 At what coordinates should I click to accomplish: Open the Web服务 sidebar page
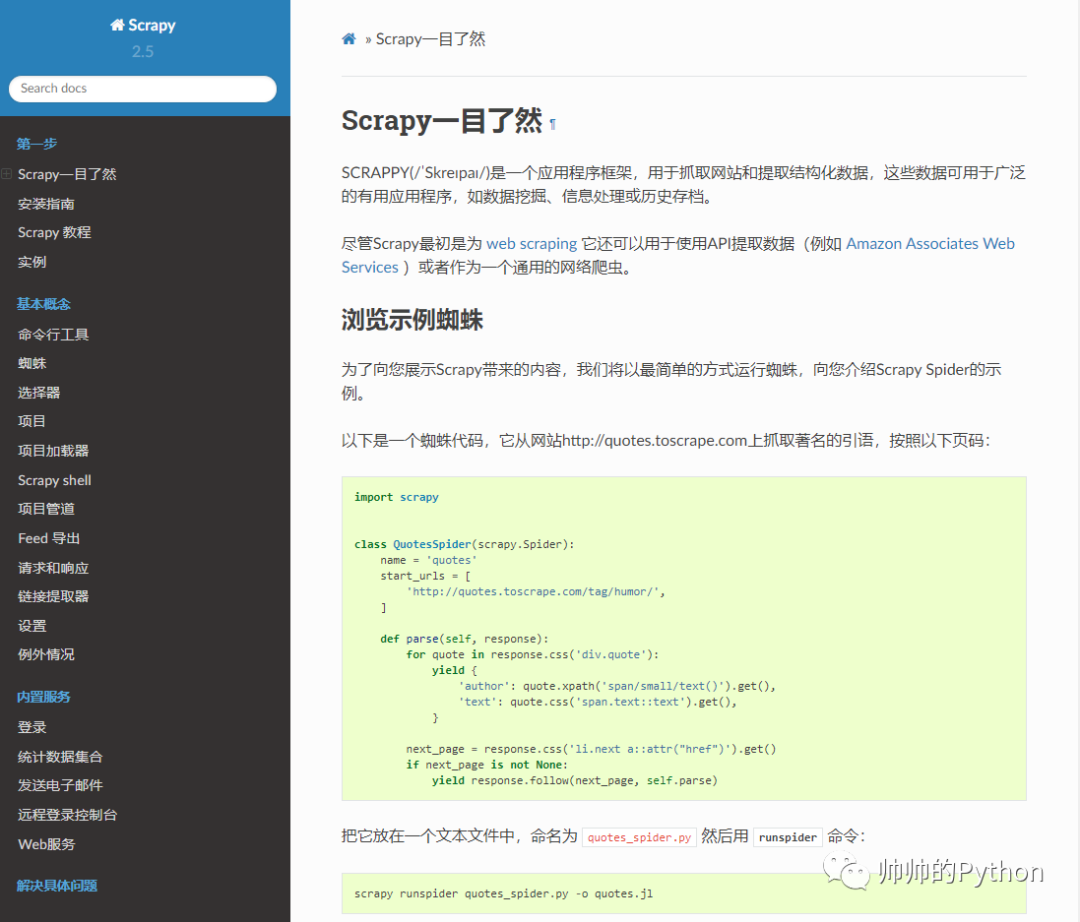pos(46,844)
